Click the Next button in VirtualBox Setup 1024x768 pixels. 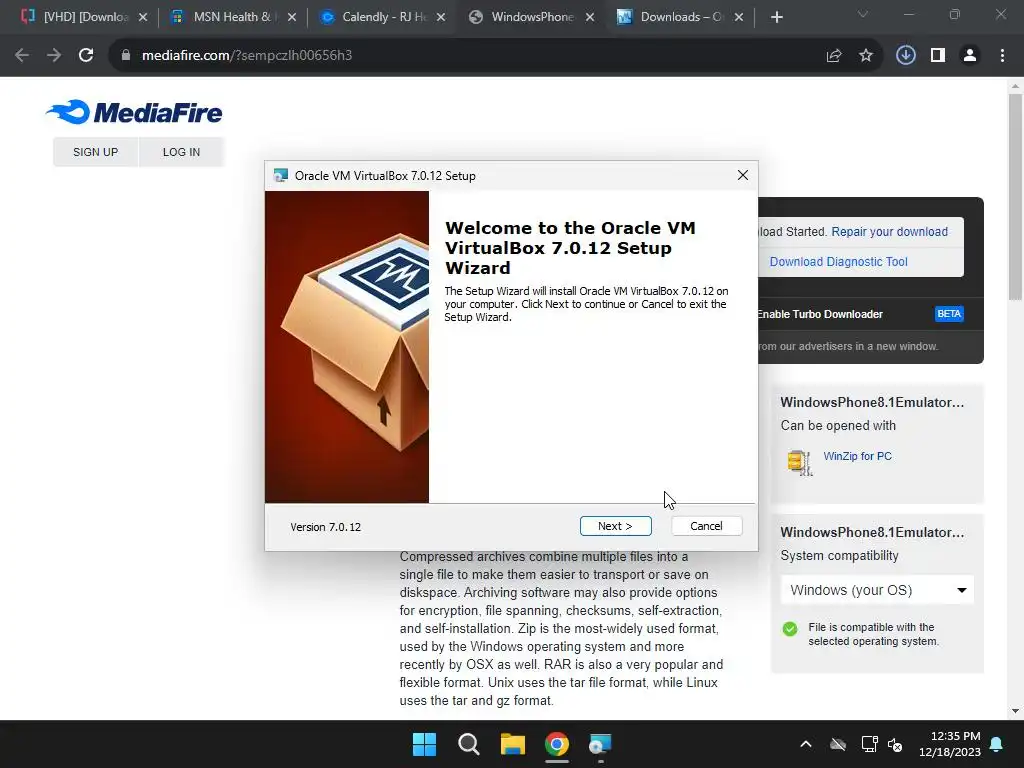pos(615,526)
